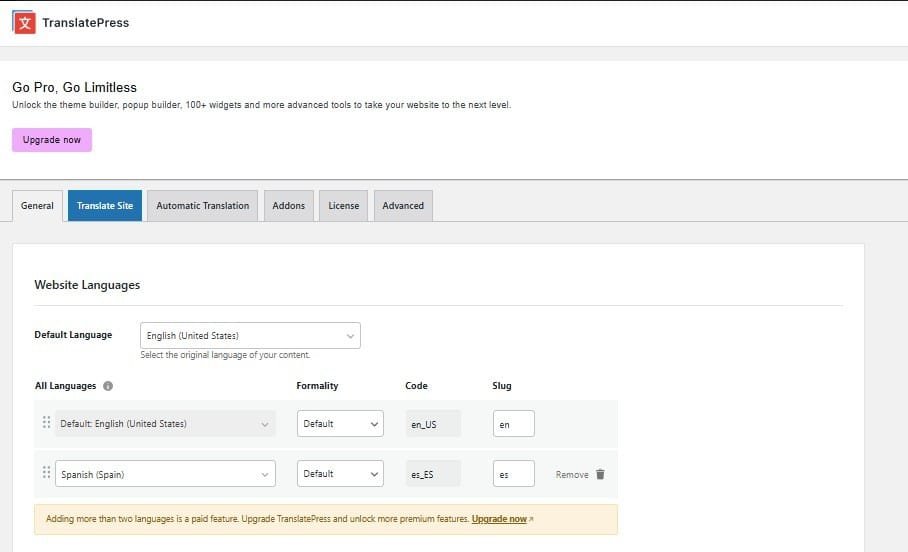Viewport: 908px width, 552px height.
Task: Switch to the General tab
Action: point(37,206)
